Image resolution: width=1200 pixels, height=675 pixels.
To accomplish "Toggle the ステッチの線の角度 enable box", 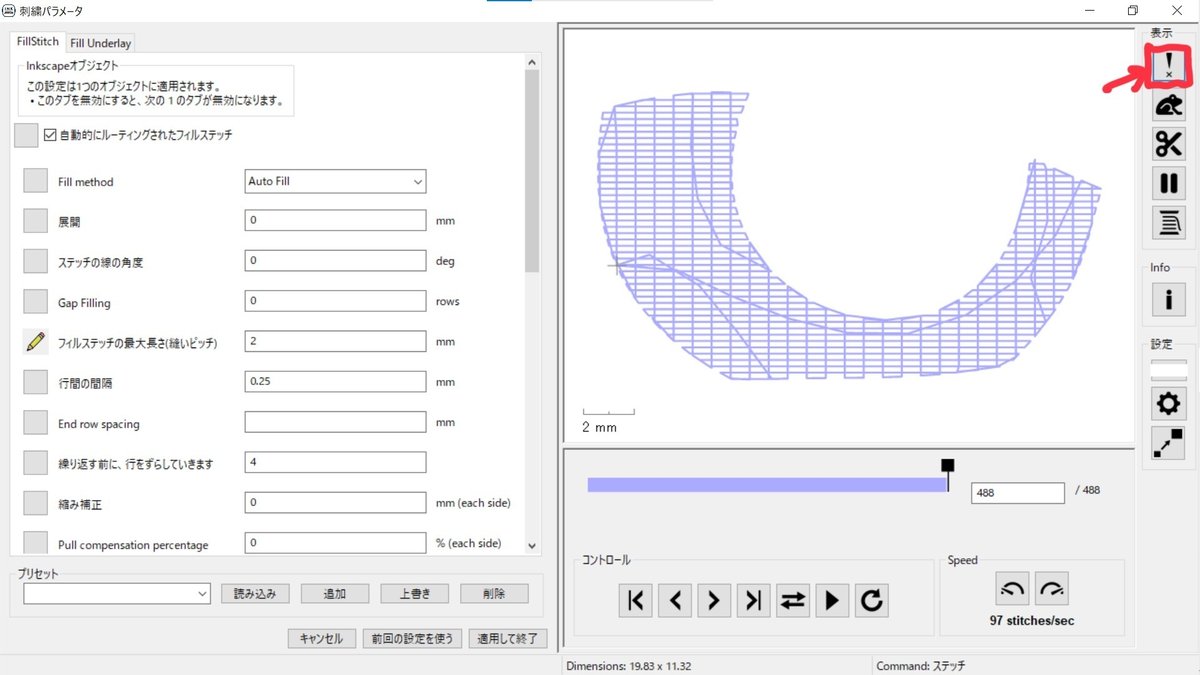I will point(36,262).
